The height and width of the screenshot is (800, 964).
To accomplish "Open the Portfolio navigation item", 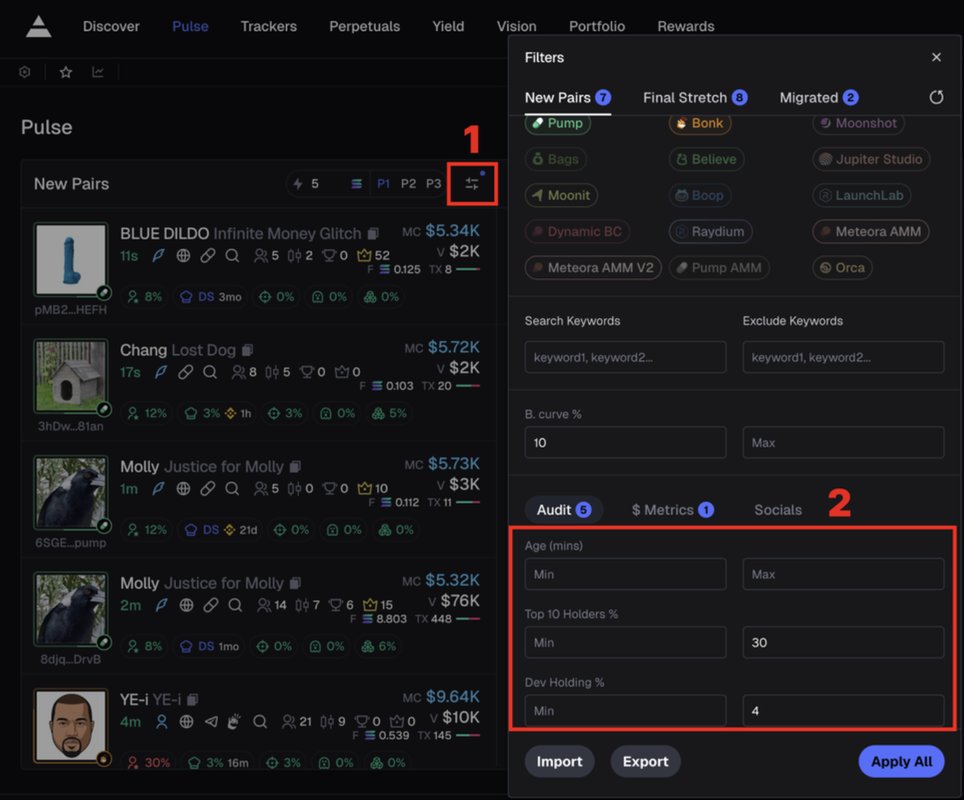I will coord(597,26).
